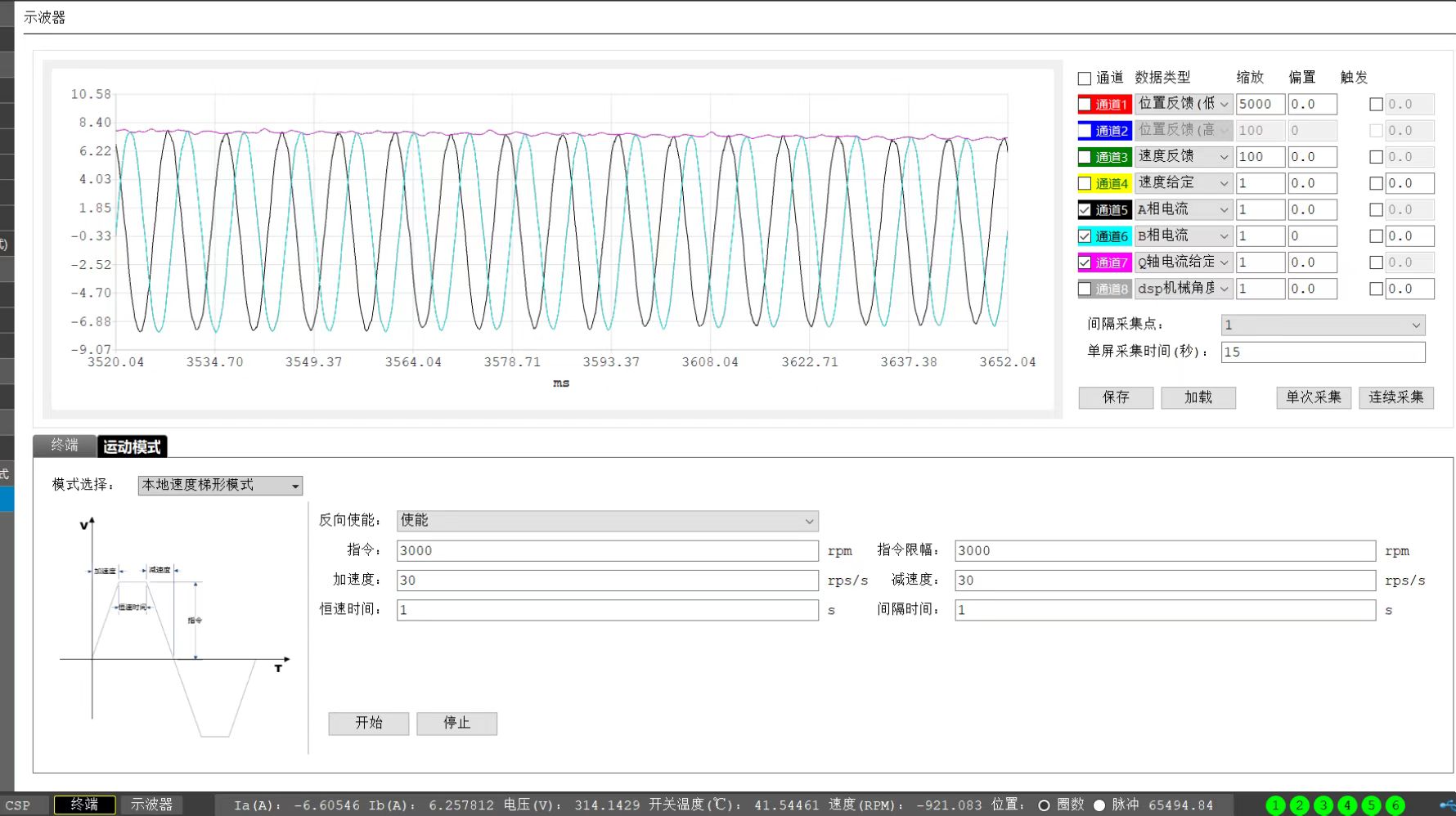Open channel 7 Q轴电流给定 dropdown

1184,262
